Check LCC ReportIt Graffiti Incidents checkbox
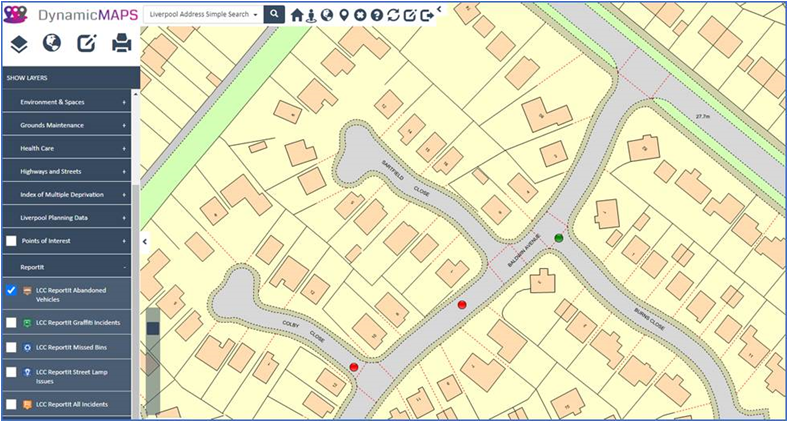 (x=11, y=323)
